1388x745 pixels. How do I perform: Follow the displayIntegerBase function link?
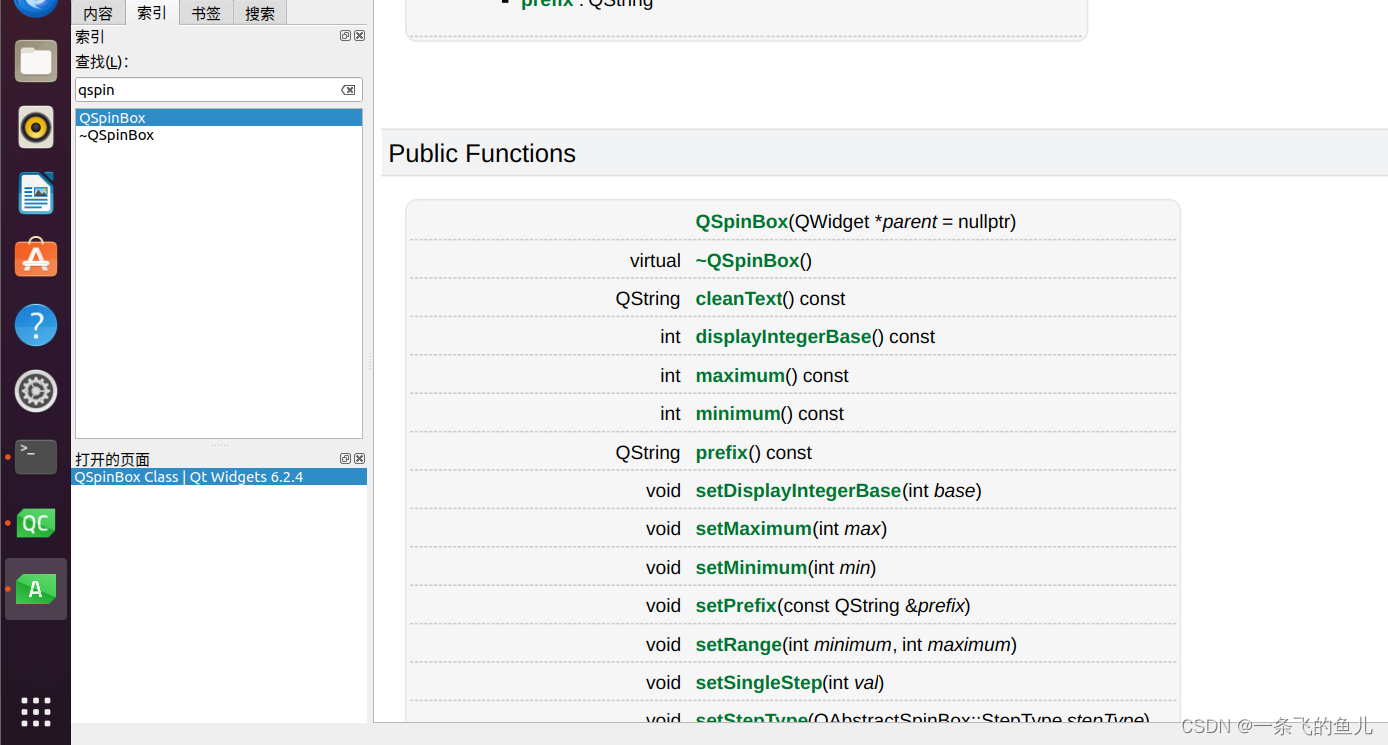784,337
